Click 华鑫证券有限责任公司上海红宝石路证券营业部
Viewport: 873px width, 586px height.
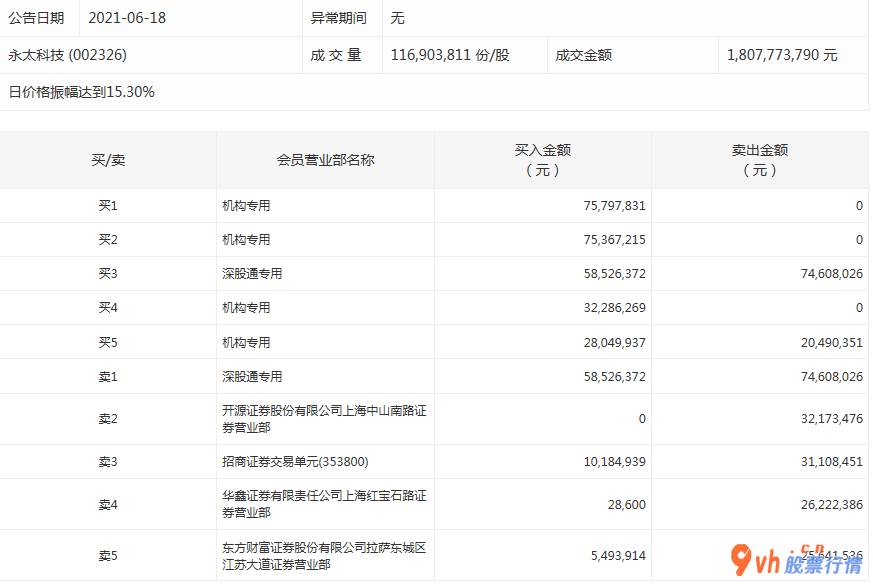point(324,504)
